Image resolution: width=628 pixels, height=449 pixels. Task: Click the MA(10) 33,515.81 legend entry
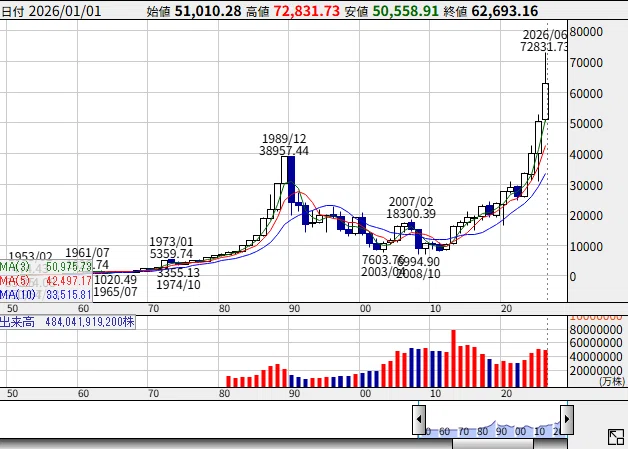click(46, 295)
